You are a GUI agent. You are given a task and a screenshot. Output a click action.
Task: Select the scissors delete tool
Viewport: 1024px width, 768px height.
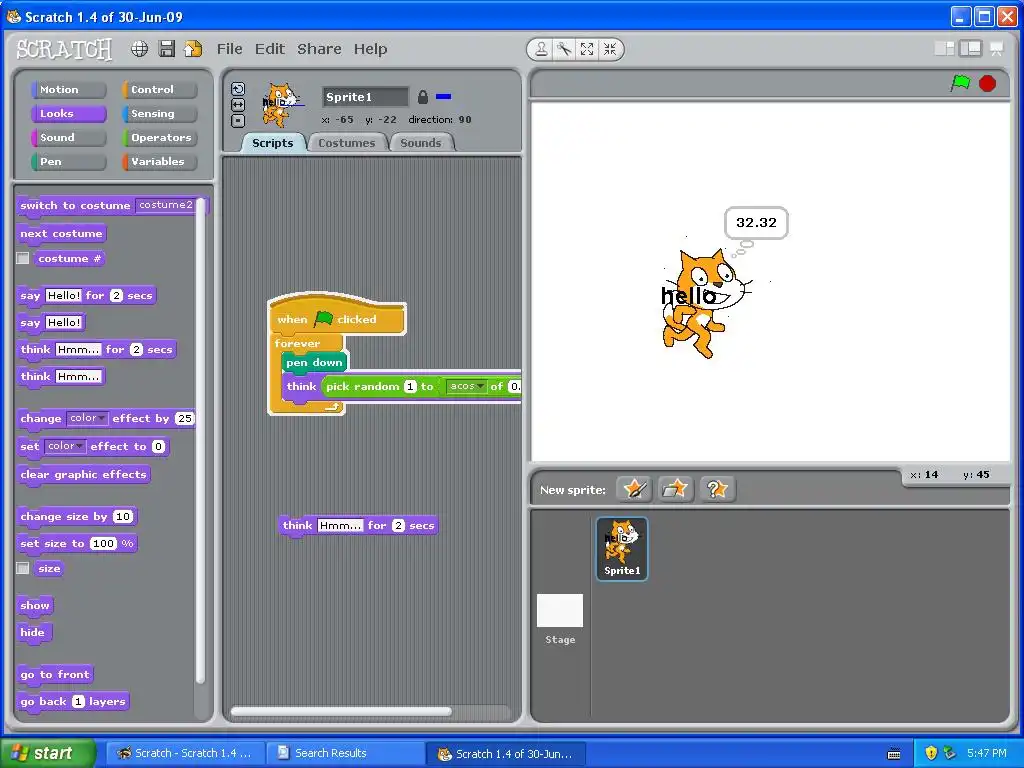pyautogui.click(x=564, y=49)
